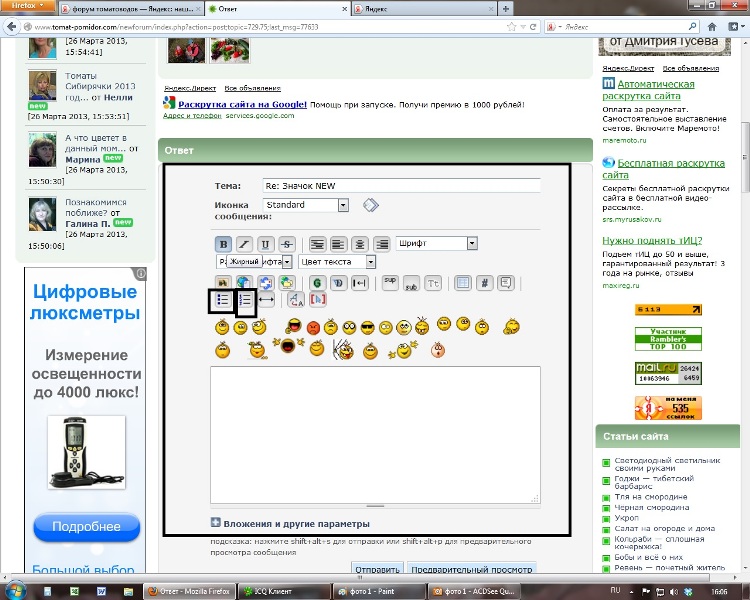Switch to the форум томатоводов tab
Screen dimensions: 750x600
click(110, 7)
